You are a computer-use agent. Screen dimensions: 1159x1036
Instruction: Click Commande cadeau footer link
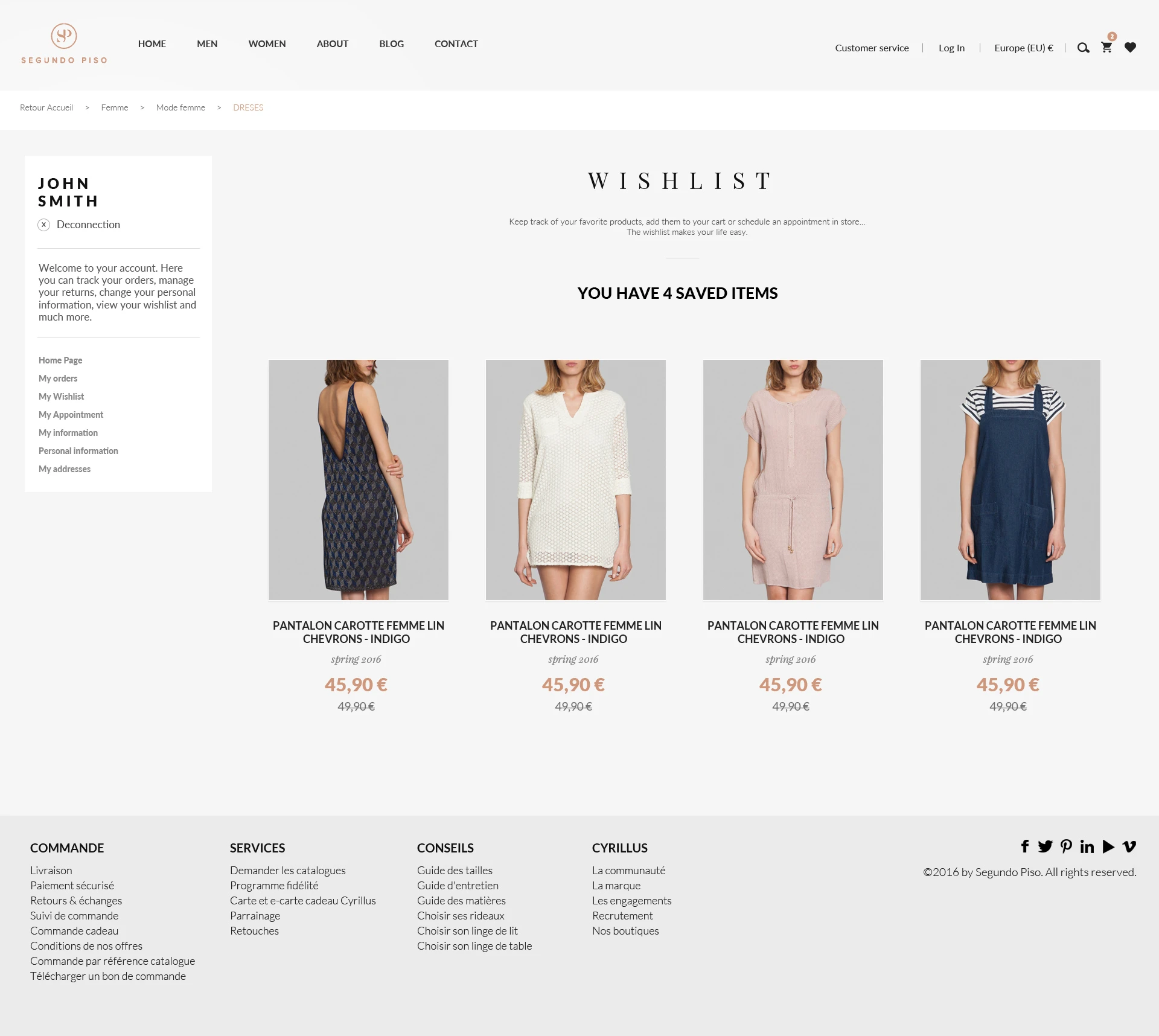click(x=74, y=931)
